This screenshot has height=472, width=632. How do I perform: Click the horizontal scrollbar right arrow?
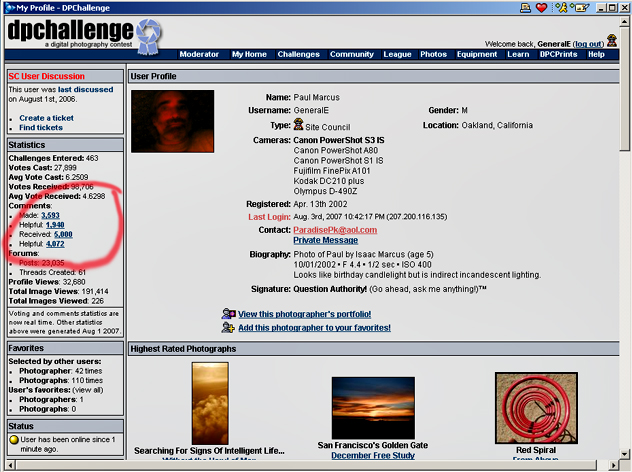pos(614,465)
